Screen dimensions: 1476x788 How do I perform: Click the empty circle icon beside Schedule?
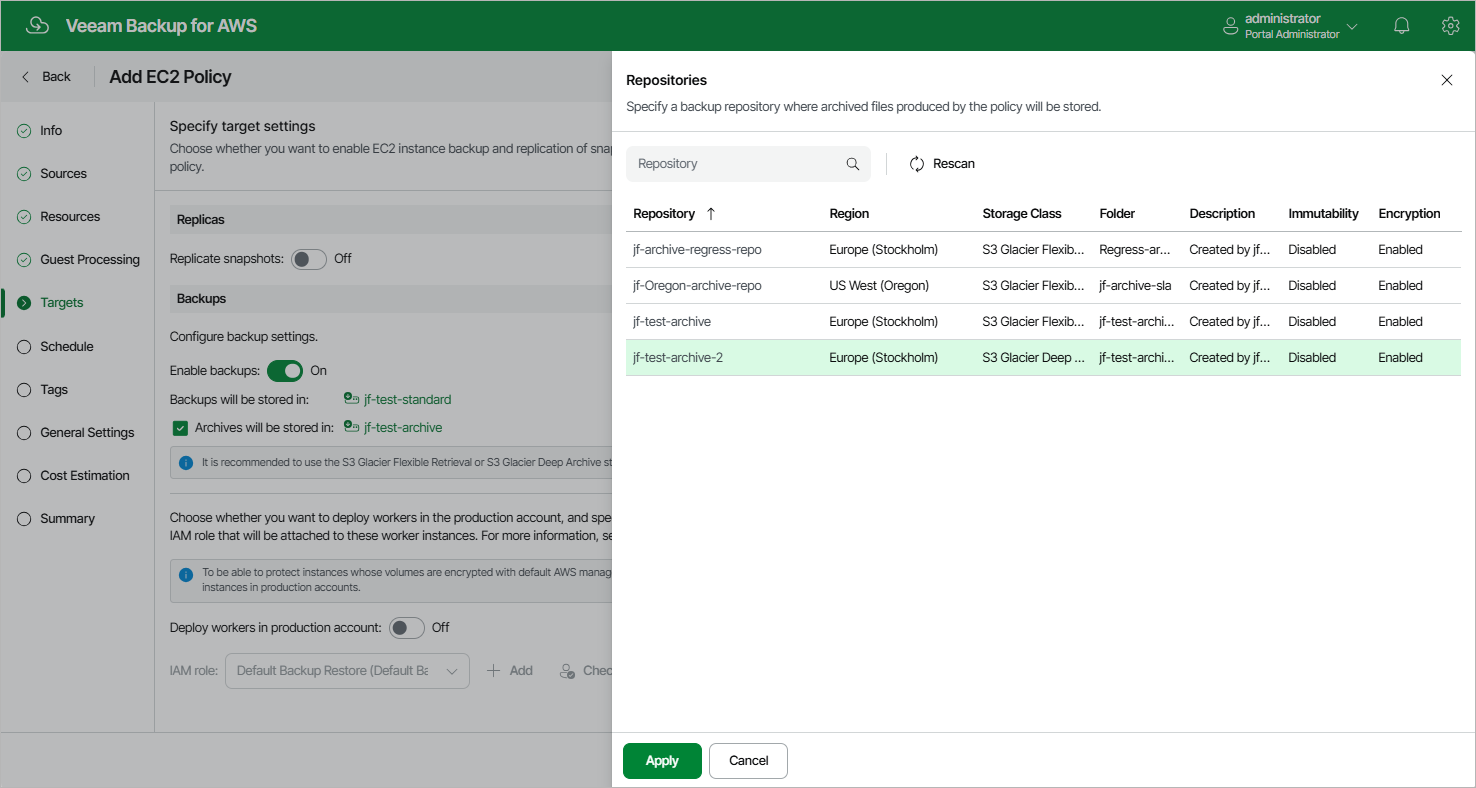tap(24, 347)
